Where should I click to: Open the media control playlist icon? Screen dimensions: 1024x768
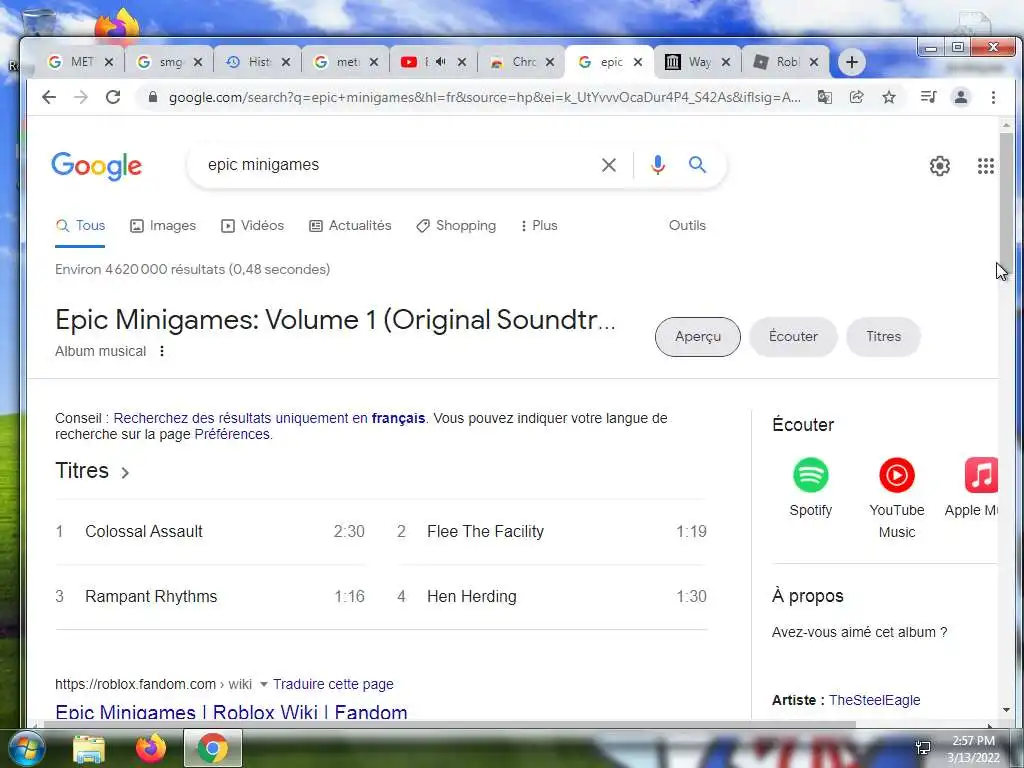(x=928, y=97)
